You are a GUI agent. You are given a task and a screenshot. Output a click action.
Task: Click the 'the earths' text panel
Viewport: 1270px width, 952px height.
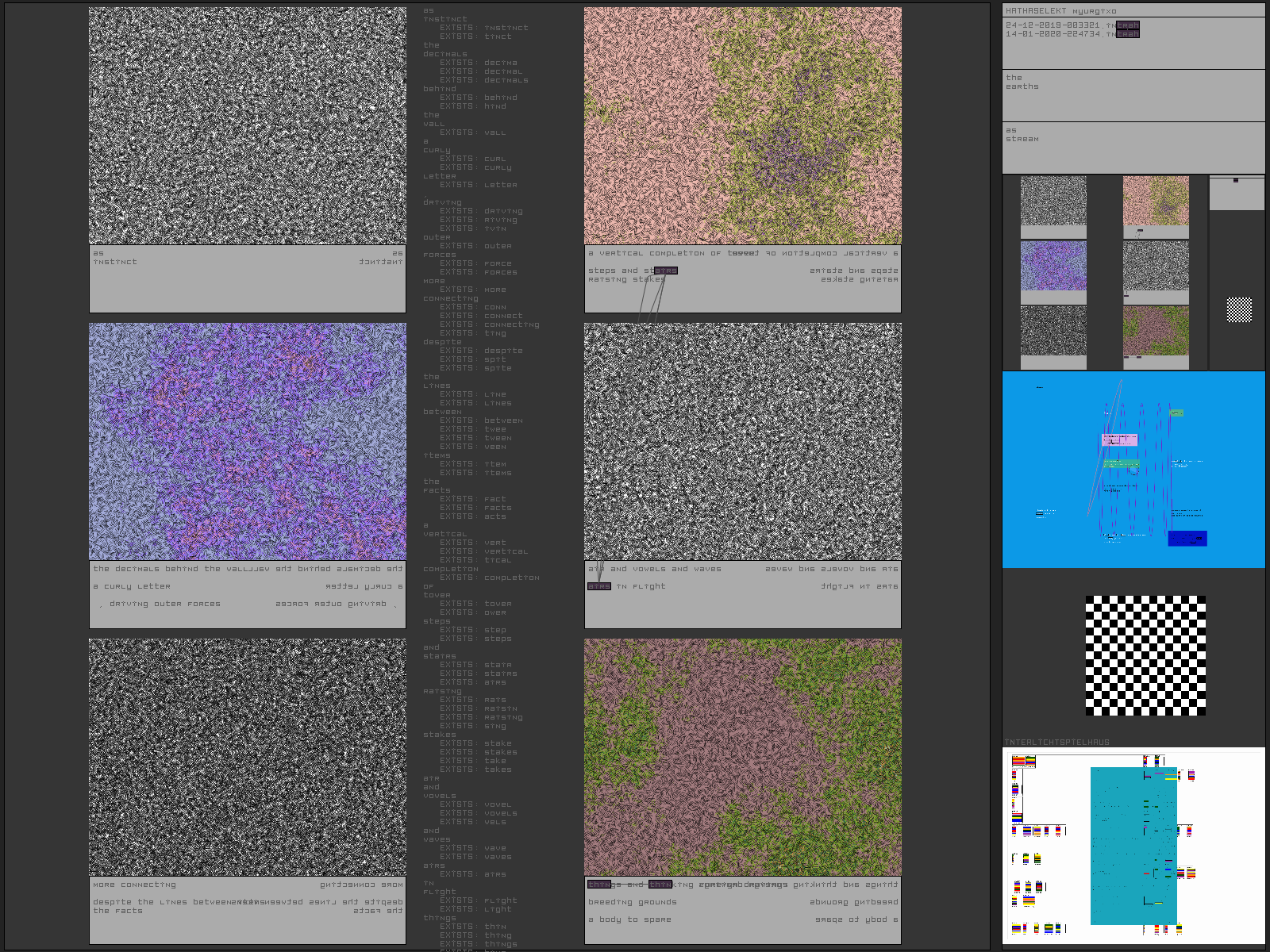click(x=1133, y=94)
